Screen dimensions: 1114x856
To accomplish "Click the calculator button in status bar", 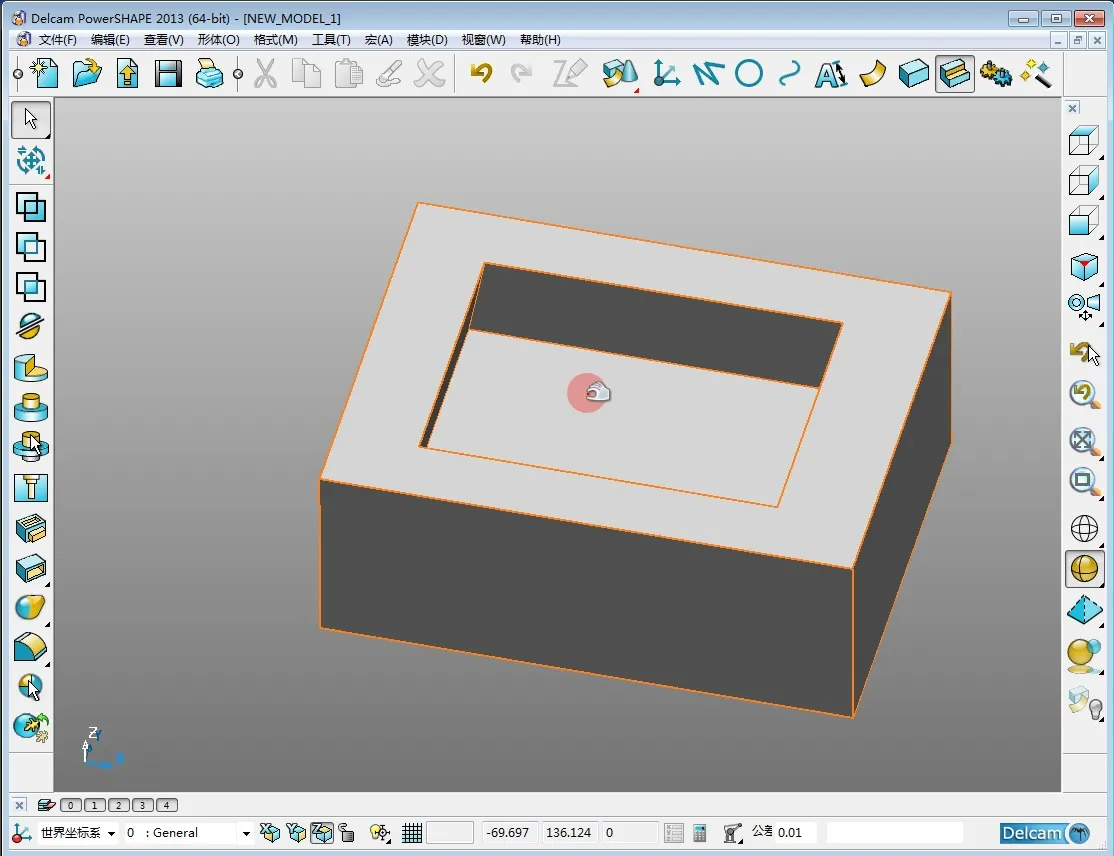I will coord(700,833).
